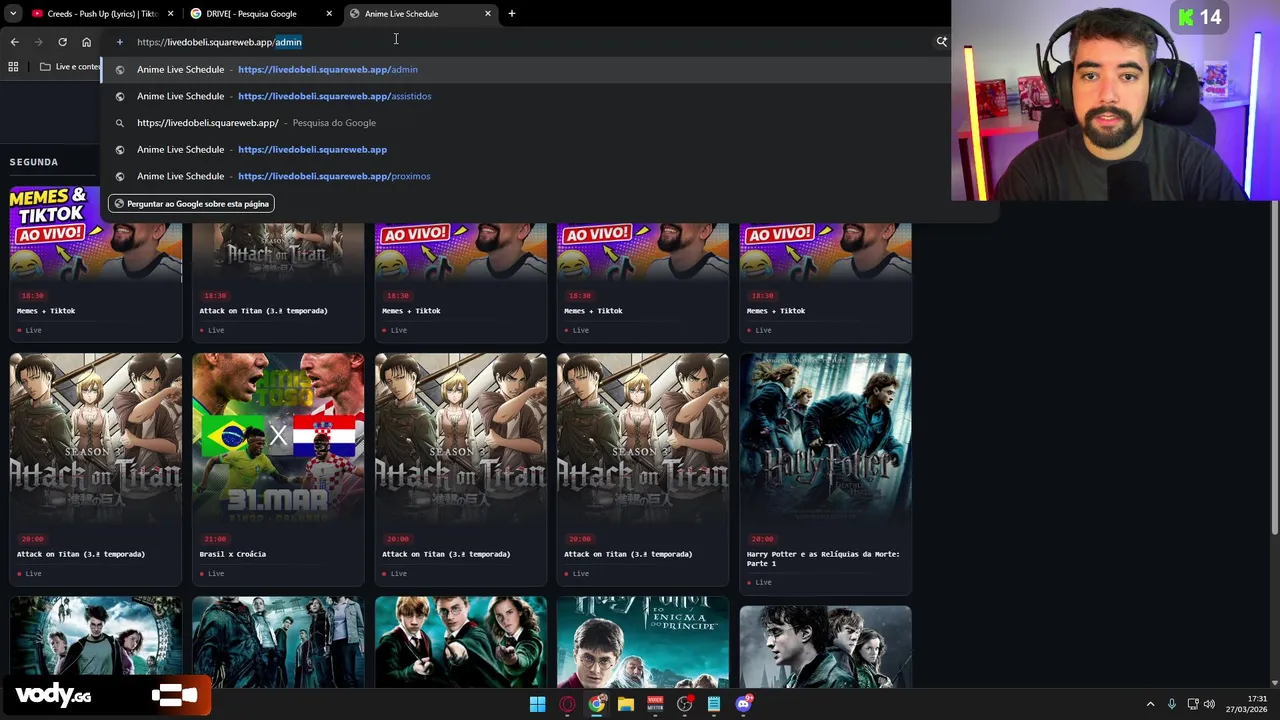Click Perguntar ao Google sobre esta página
Screen dimensions: 1280x720
tap(191, 204)
